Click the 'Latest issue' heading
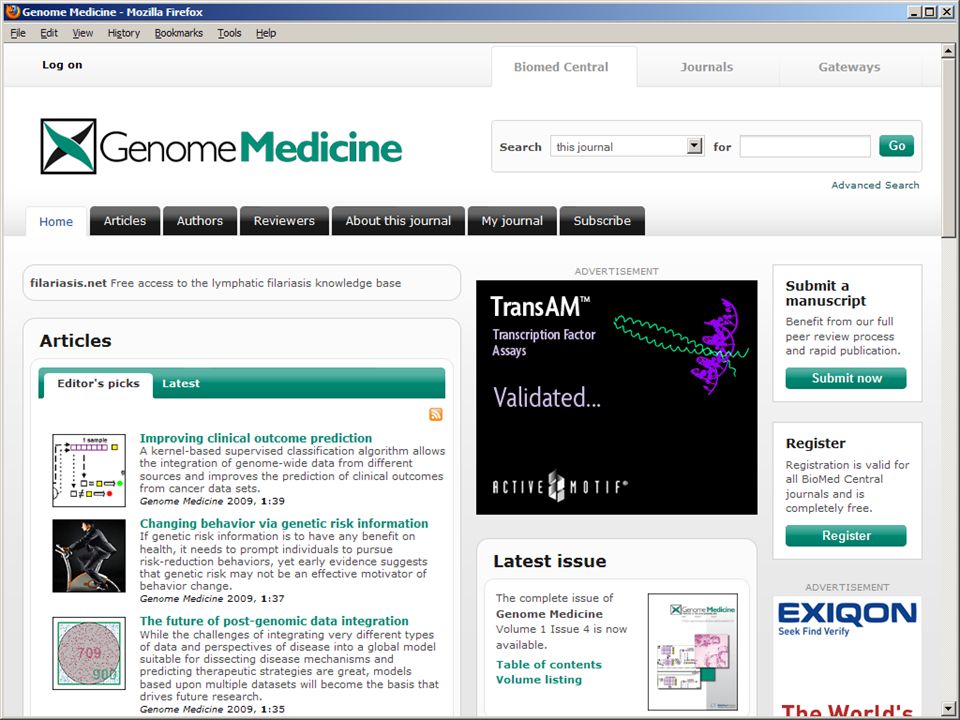960x720 pixels. pyautogui.click(x=550, y=561)
